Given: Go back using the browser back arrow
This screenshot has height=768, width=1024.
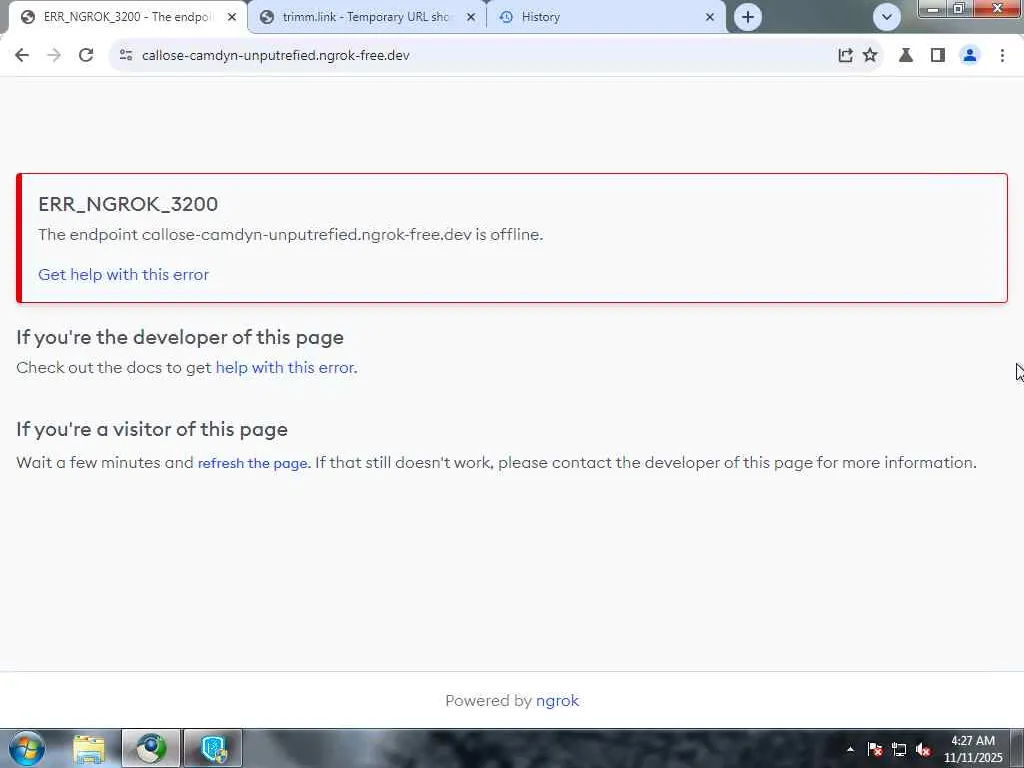Looking at the screenshot, I should [22, 55].
